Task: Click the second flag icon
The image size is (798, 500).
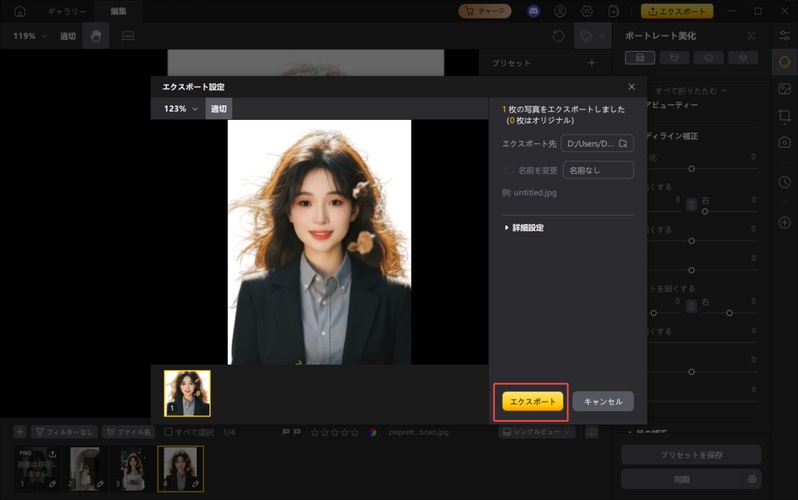Action: click(297, 432)
